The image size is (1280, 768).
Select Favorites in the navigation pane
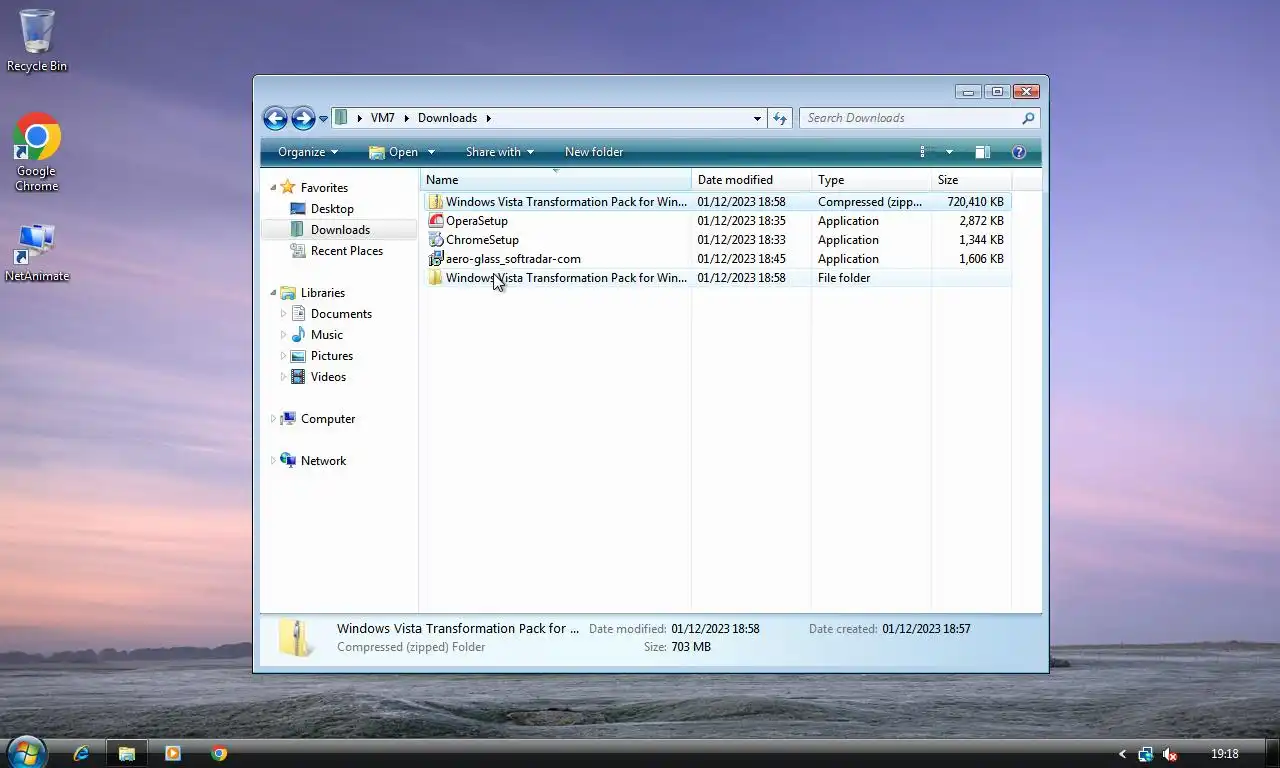pos(324,187)
